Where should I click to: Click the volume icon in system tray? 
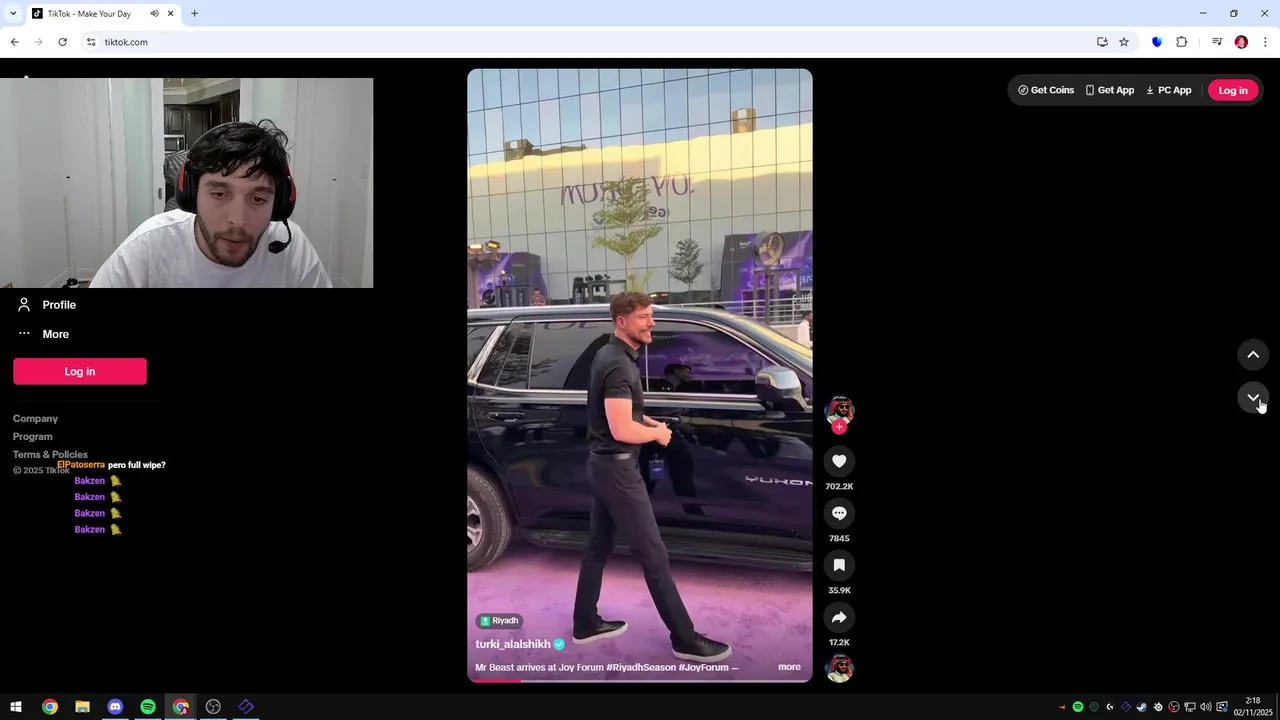(x=1205, y=707)
